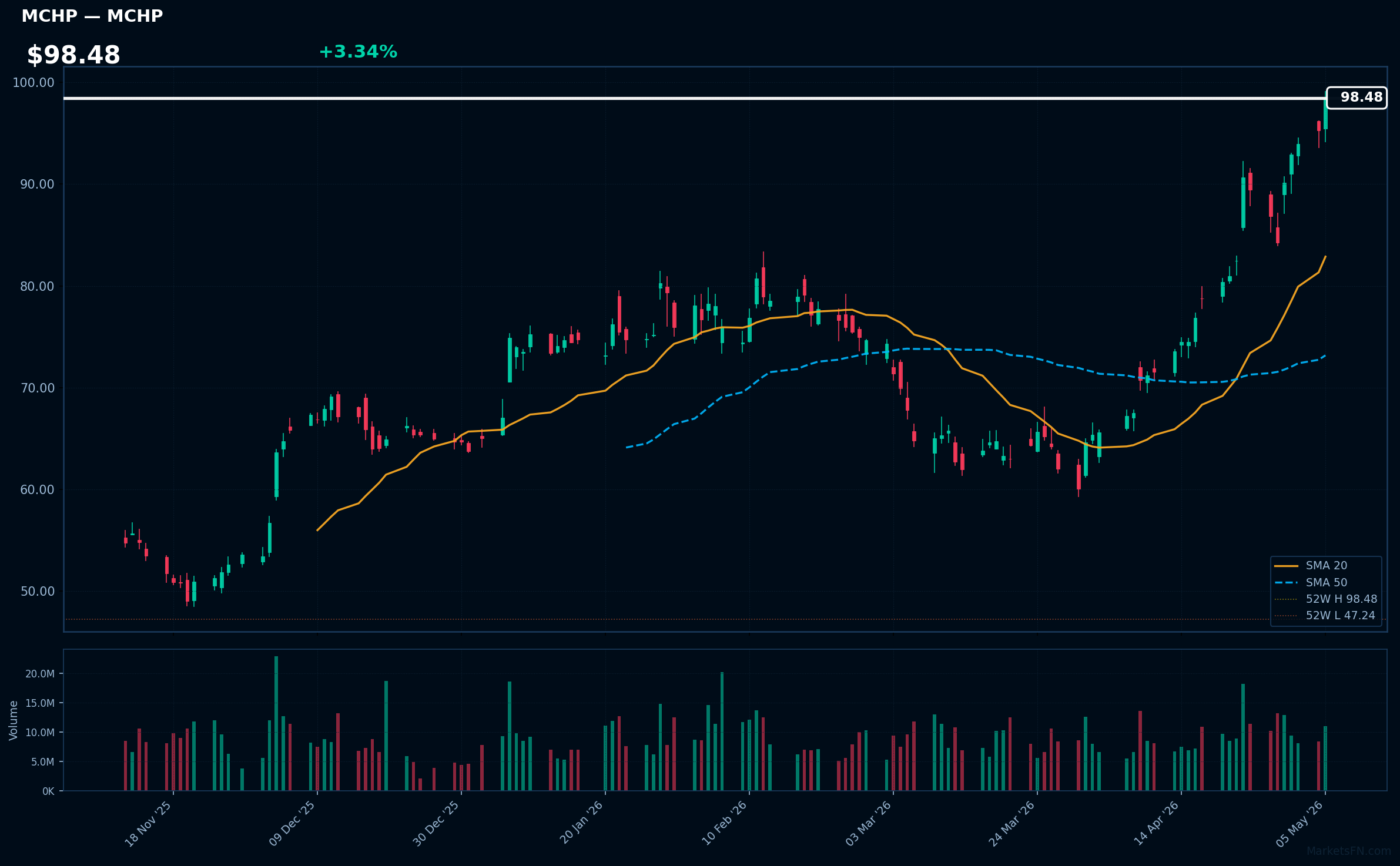Click the 98.48 price label tag

pyautogui.click(x=1357, y=98)
